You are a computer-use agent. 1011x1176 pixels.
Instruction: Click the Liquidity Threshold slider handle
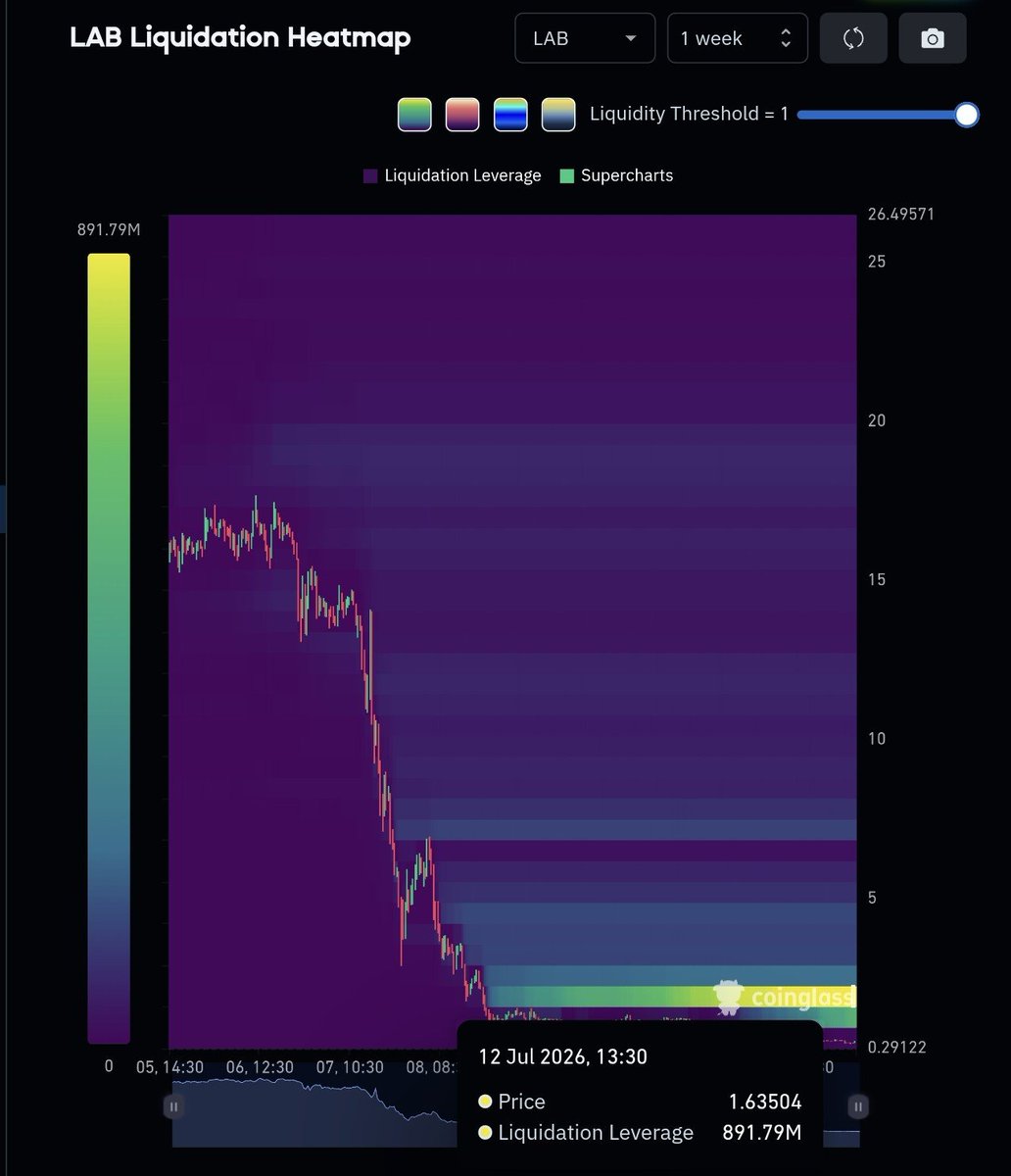[967, 115]
